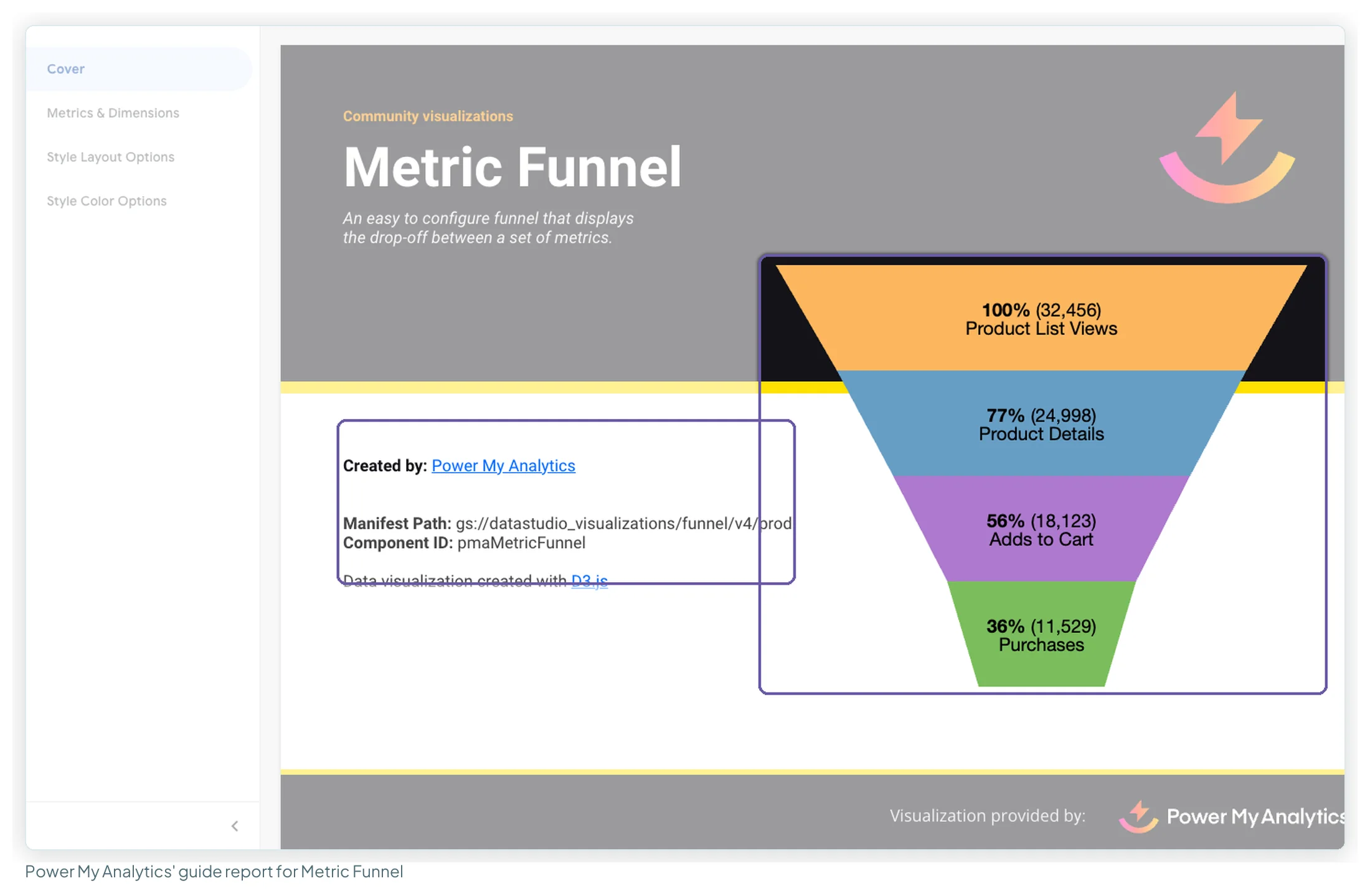This screenshot has width=1370, height=896.
Task: Click the Metric Funnel title text
Action: pos(513,167)
